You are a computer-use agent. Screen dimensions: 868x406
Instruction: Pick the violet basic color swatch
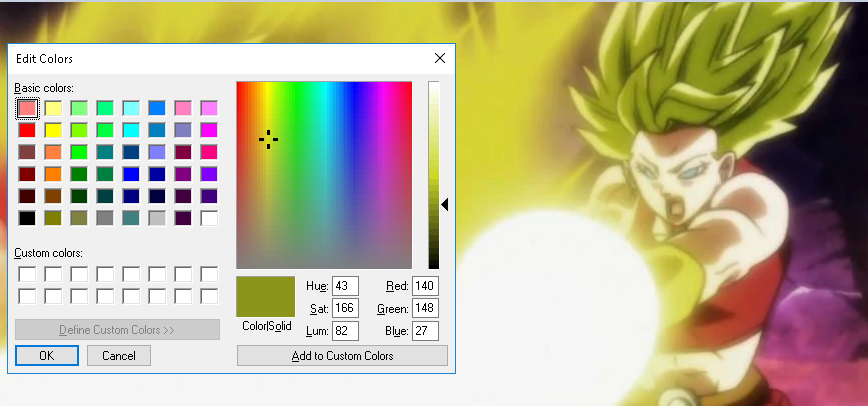209,174
